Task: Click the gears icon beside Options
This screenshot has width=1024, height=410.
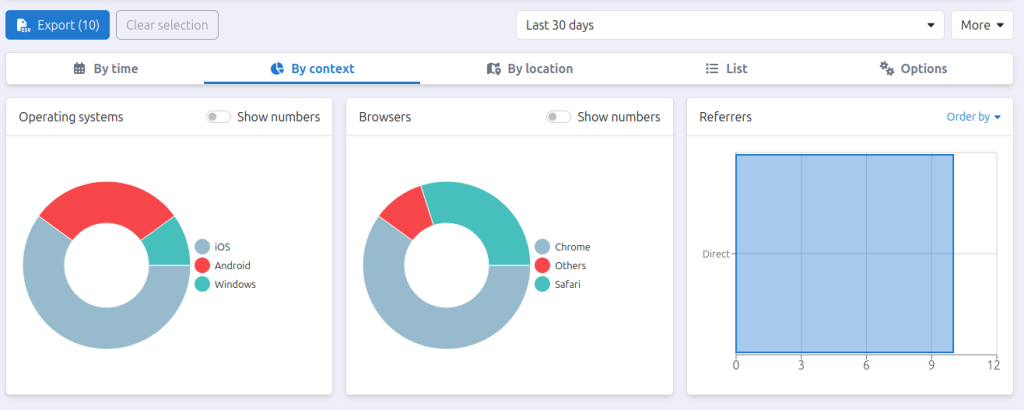Action: point(886,69)
